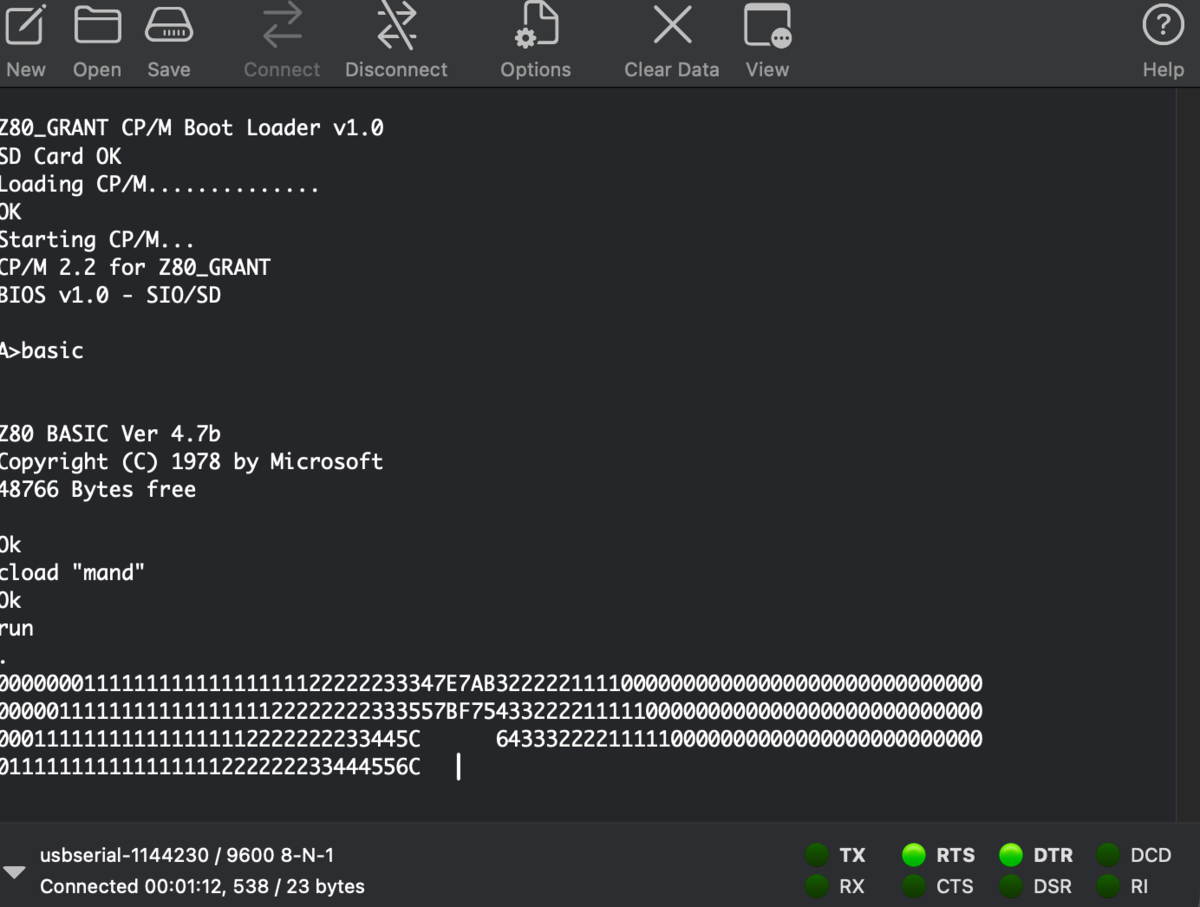Open a file with the Open folder icon

pyautogui.click(x=97, y=26)
